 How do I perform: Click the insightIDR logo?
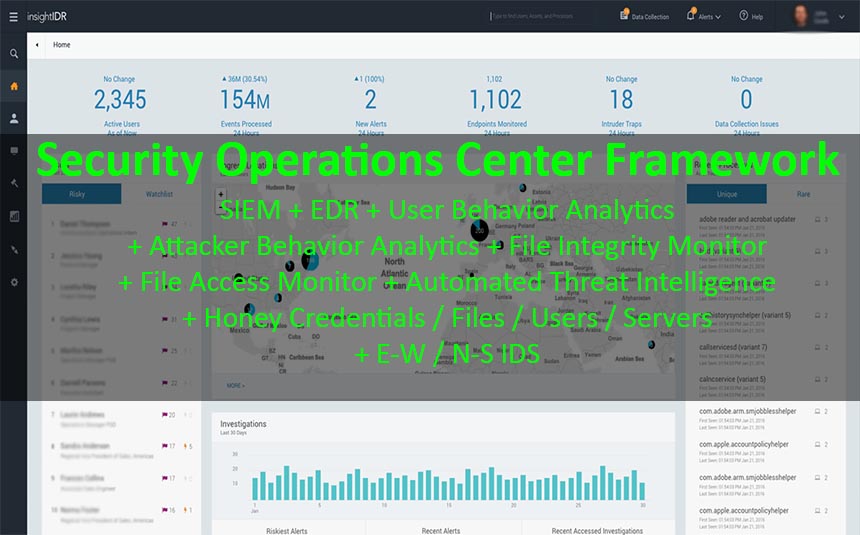(47, 16)
